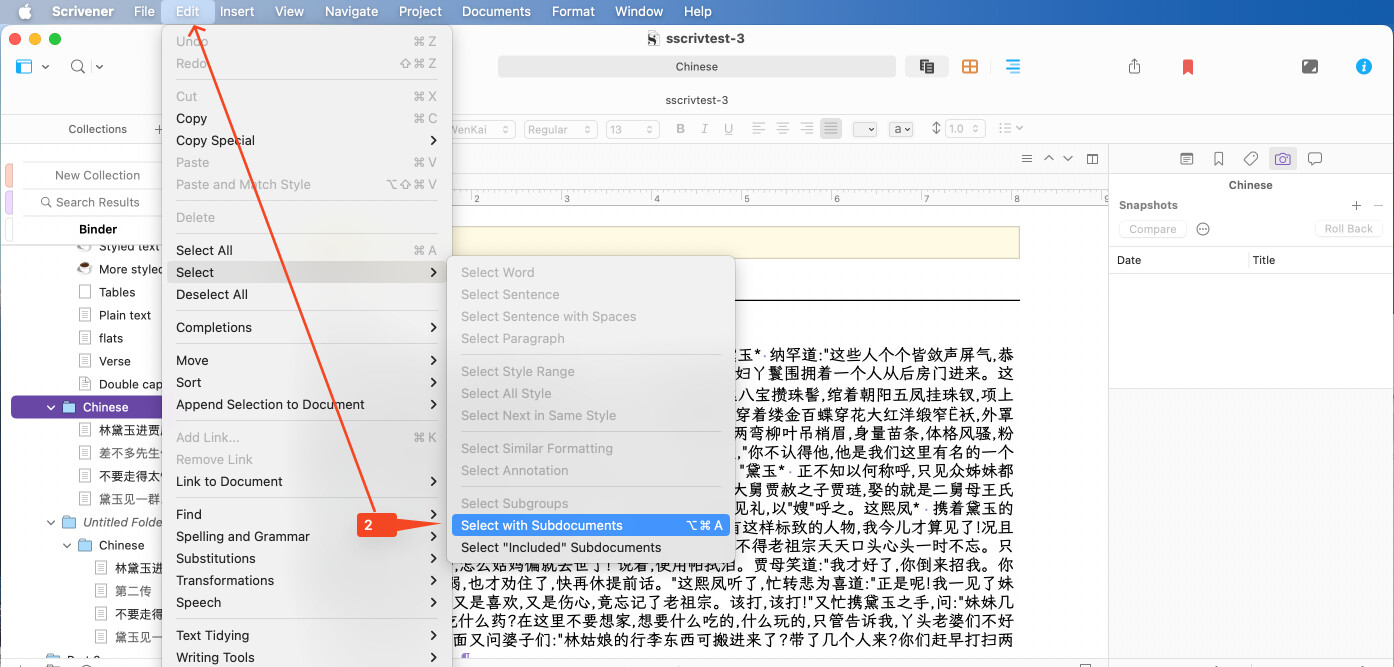Center align text in format bar

(x=783, y=129)
